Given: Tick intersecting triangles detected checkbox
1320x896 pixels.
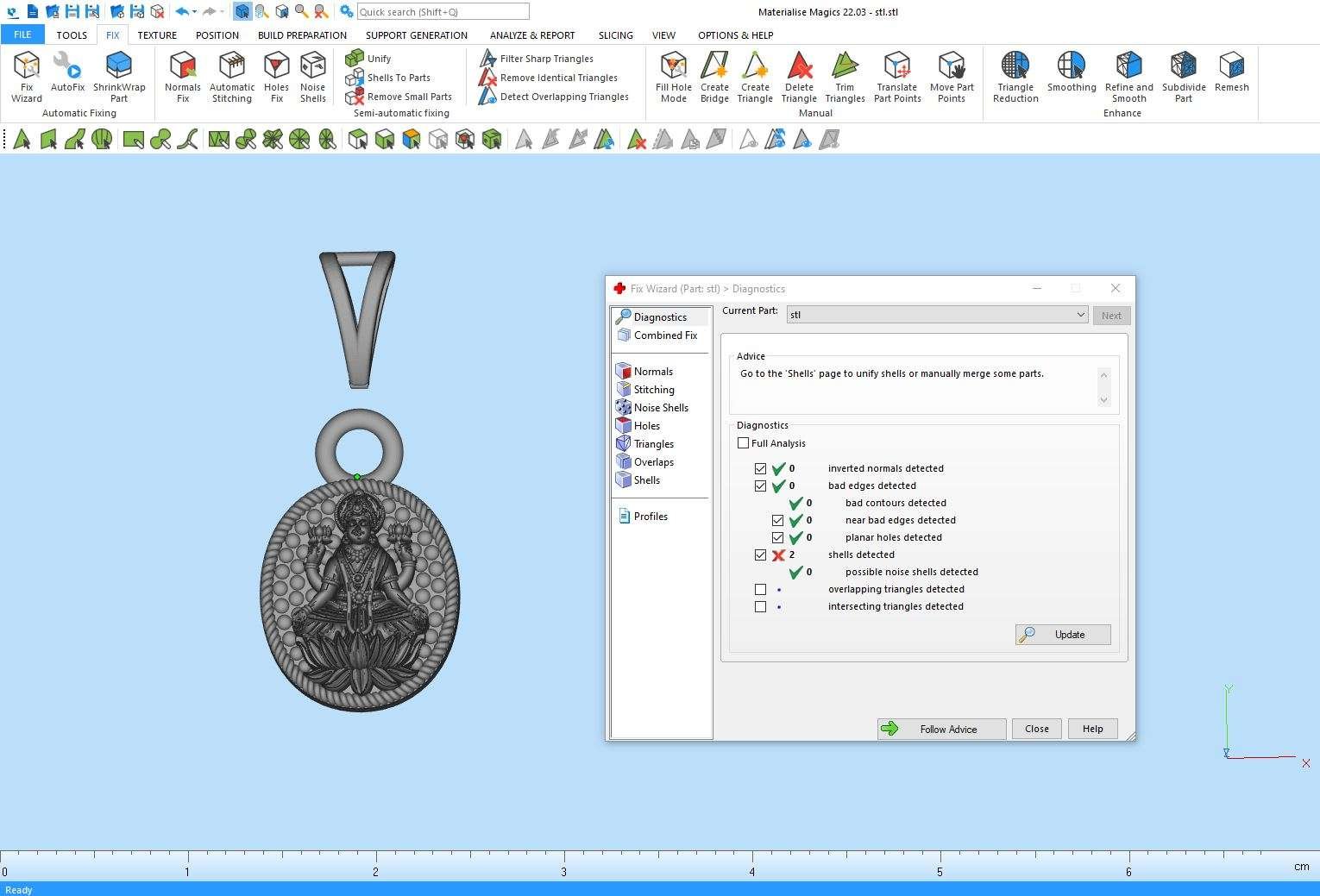Looking at the screenshot, I should [760, 607].
